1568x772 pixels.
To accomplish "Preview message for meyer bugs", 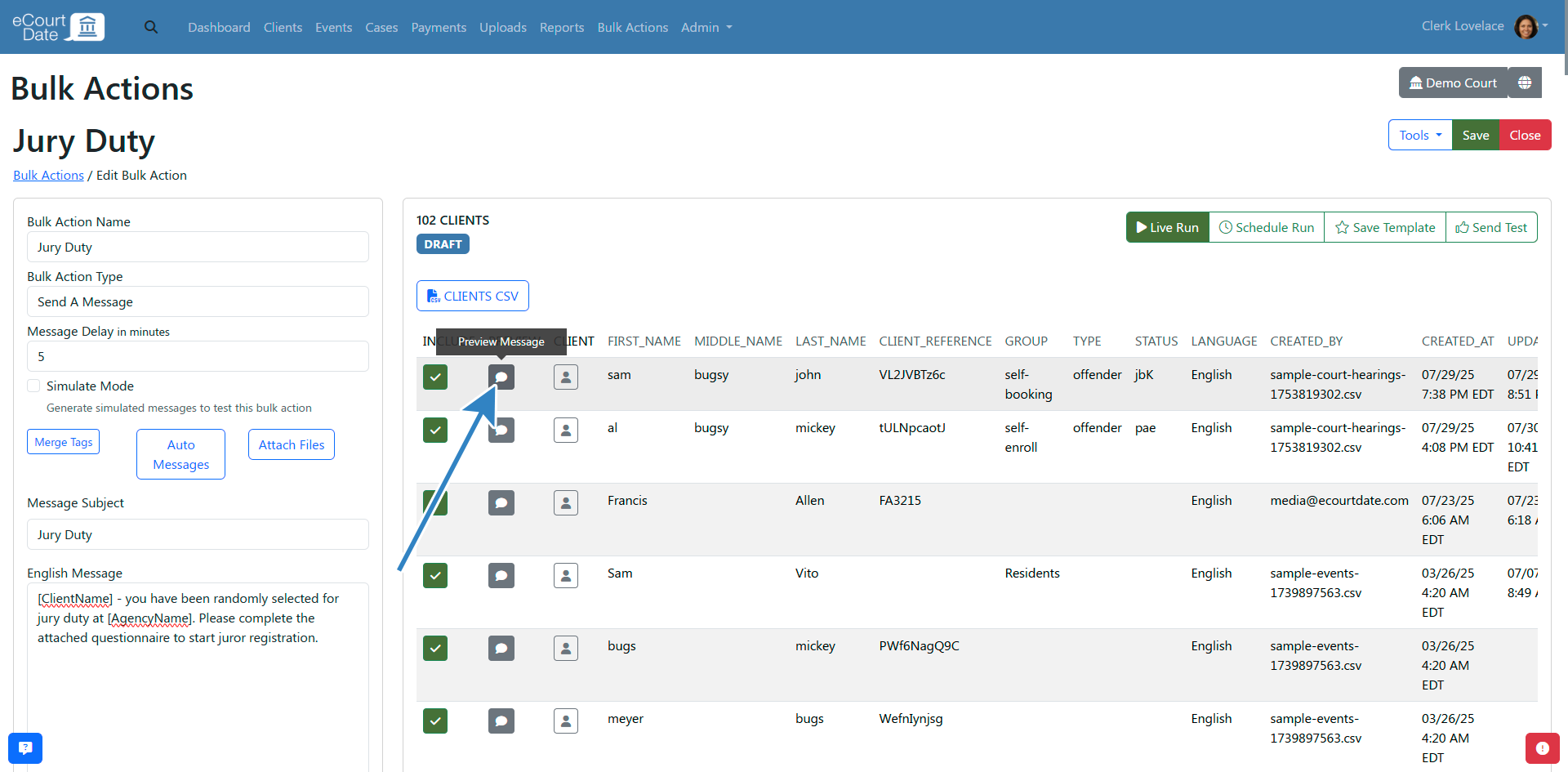I will pyautogui.click(x=501, y=721).
